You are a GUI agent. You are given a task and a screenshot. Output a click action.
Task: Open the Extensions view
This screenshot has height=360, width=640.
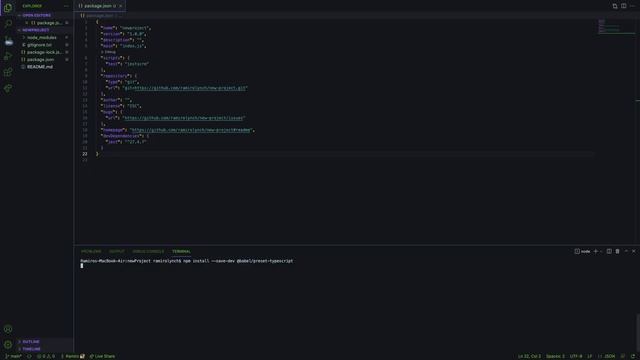coord(8,72)
